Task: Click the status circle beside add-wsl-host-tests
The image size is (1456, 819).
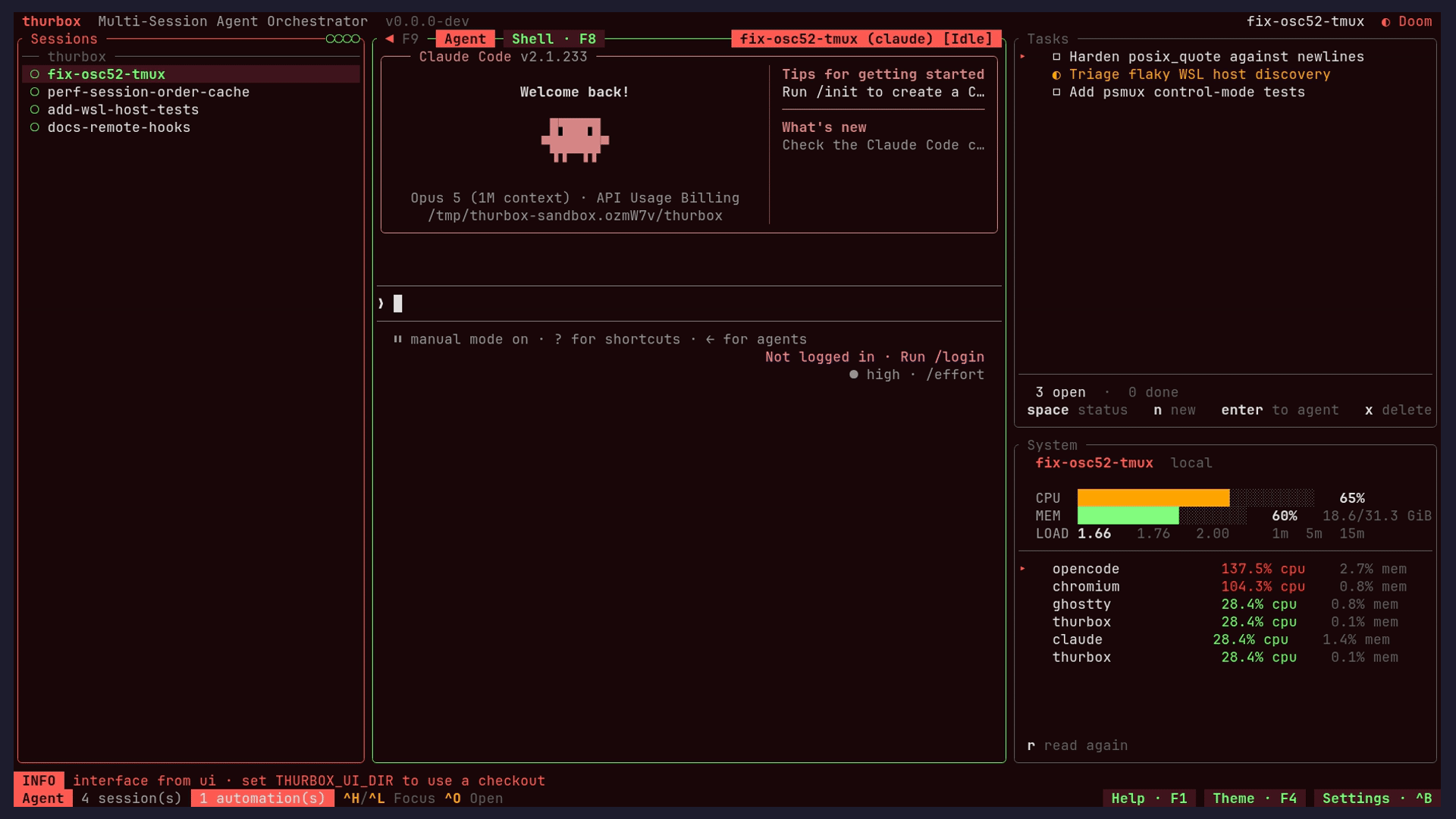Action: [34, 110]
